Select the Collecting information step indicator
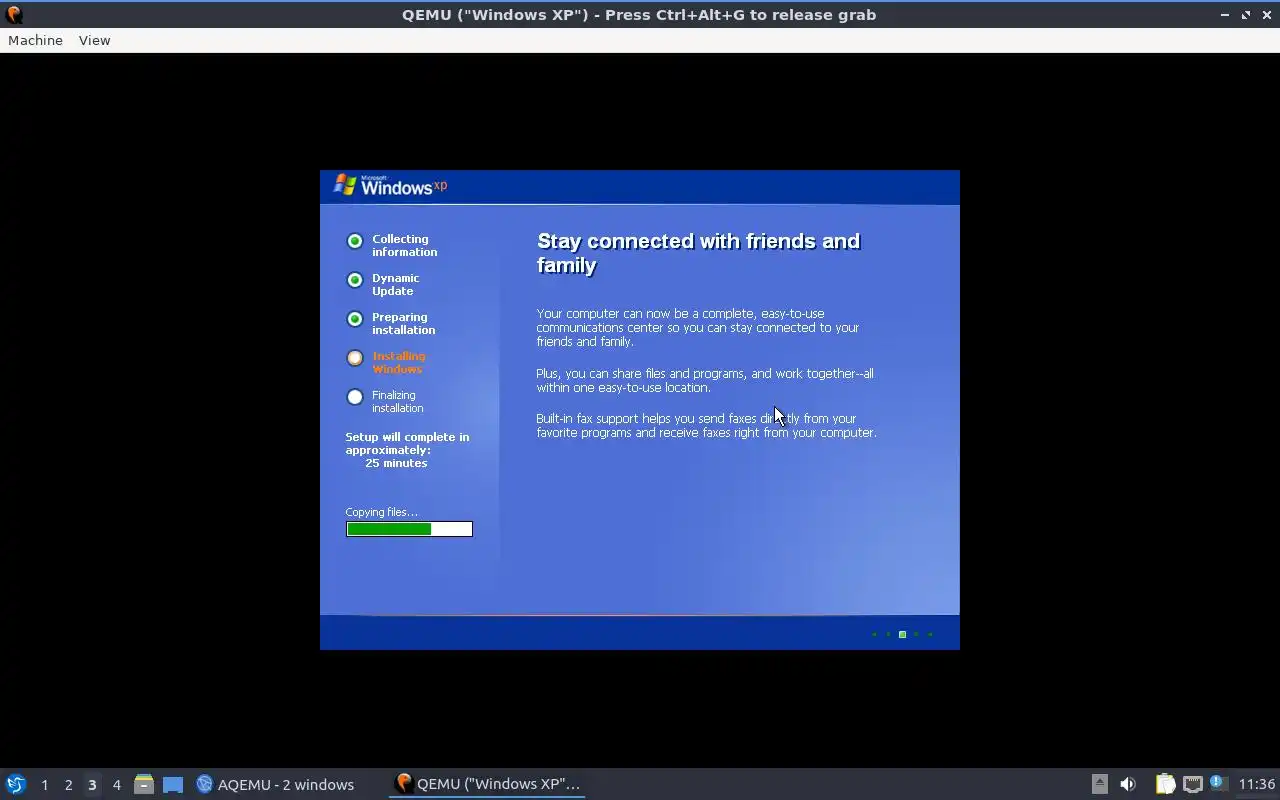The width and height of the screenshot is (1280, 800). pyautogui.click(x=355, y=241)
